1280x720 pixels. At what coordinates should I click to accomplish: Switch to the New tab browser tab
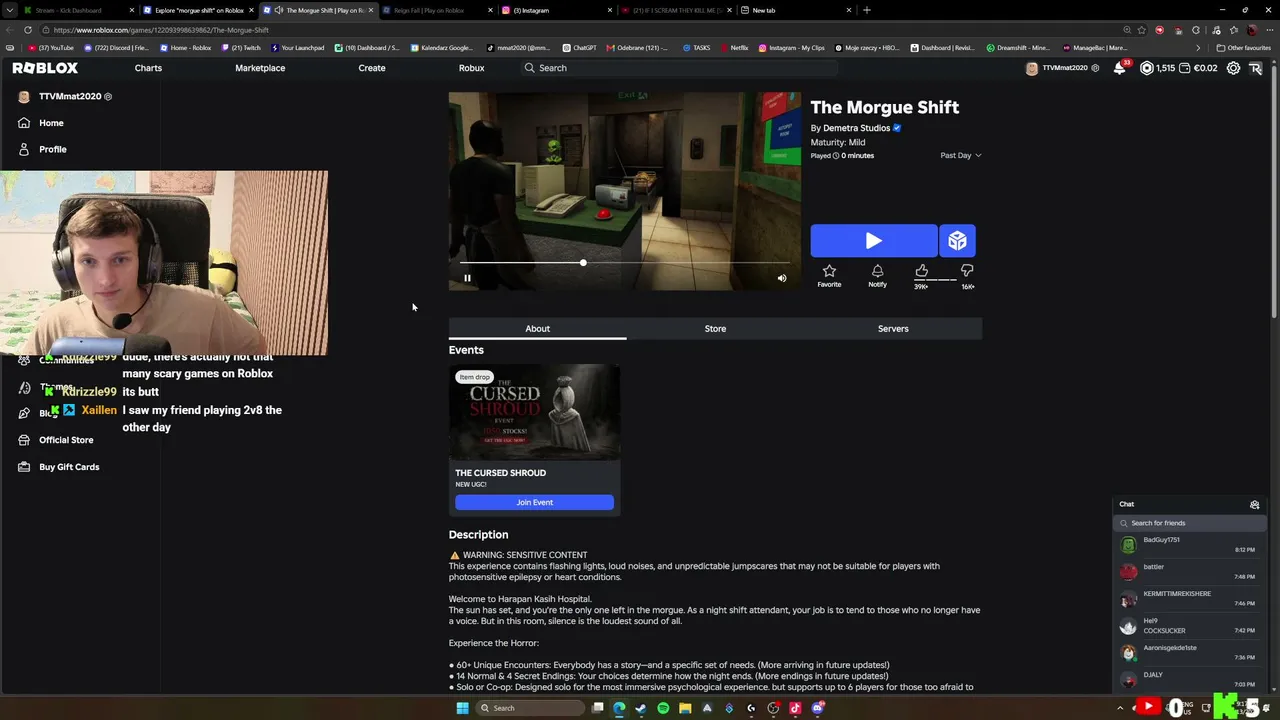tap(795, 10)
